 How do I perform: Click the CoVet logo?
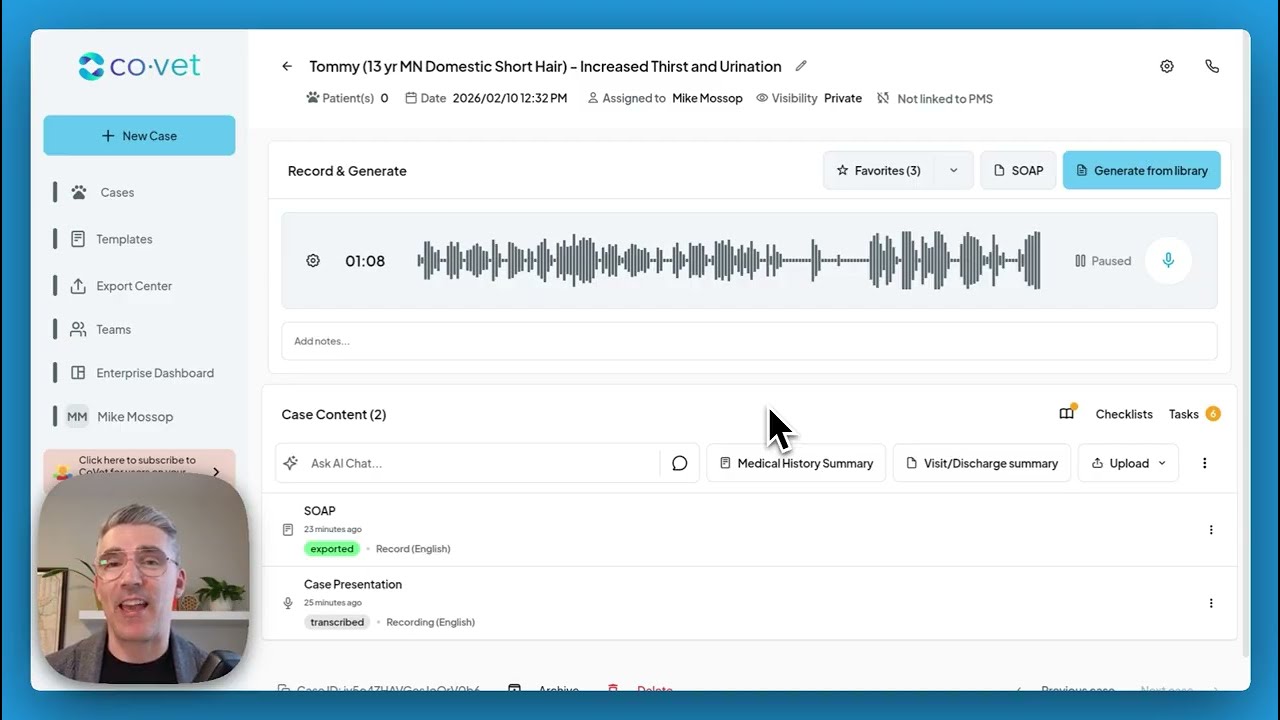click(x=139, y=67)
